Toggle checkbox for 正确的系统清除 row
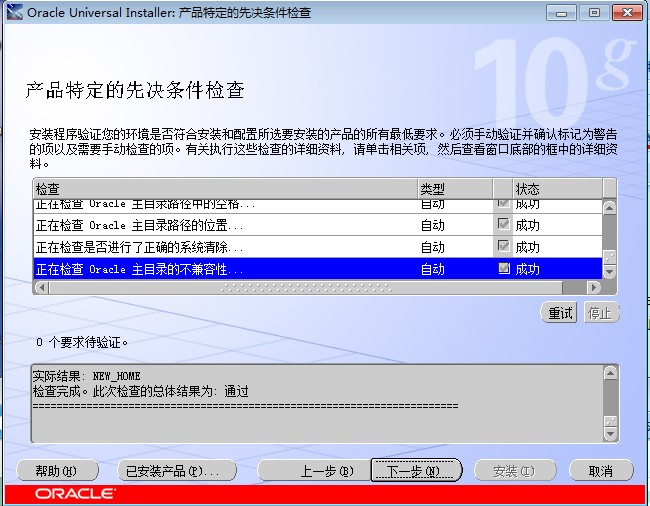 [x=503, y=246]
